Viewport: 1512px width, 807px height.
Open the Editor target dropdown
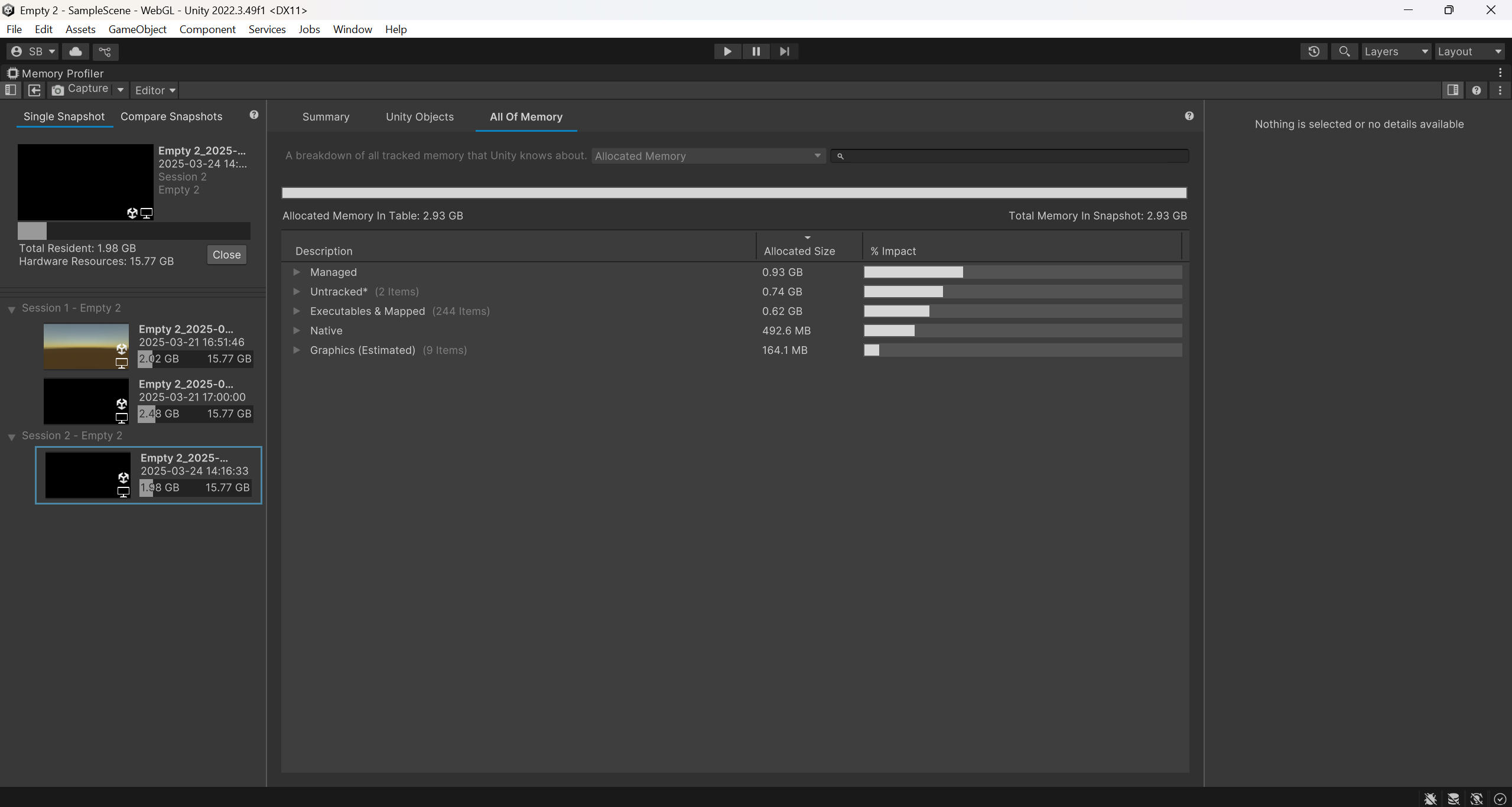point(155,90)
